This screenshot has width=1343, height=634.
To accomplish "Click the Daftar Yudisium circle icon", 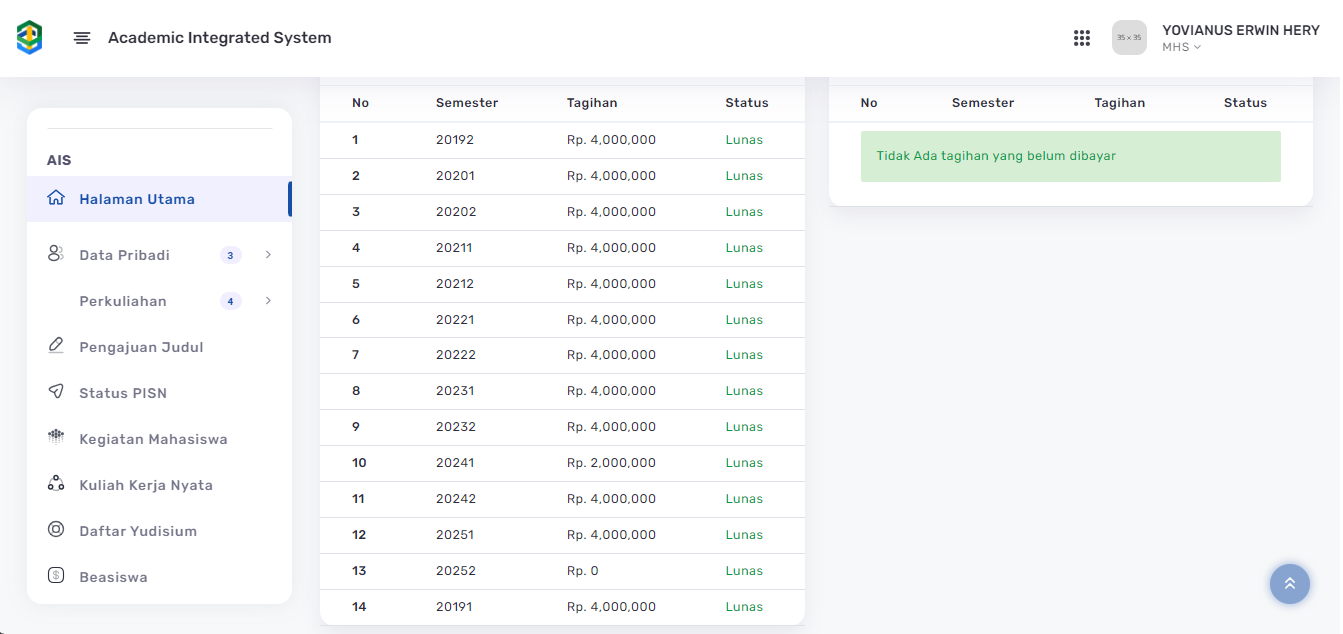I will coord(56,530).
